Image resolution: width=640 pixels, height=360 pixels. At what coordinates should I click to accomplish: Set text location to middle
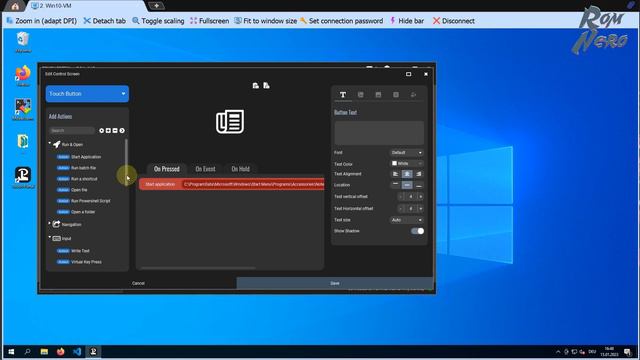(407, 185)
